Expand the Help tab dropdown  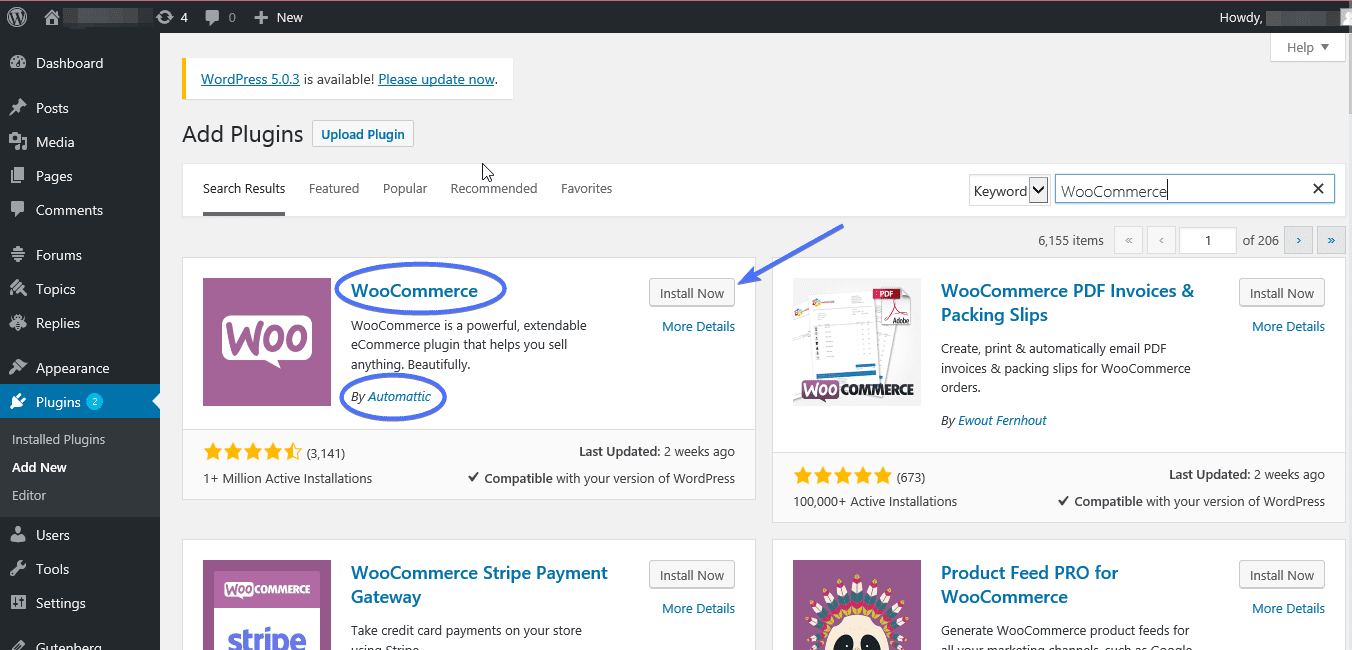pos(1308,47)
